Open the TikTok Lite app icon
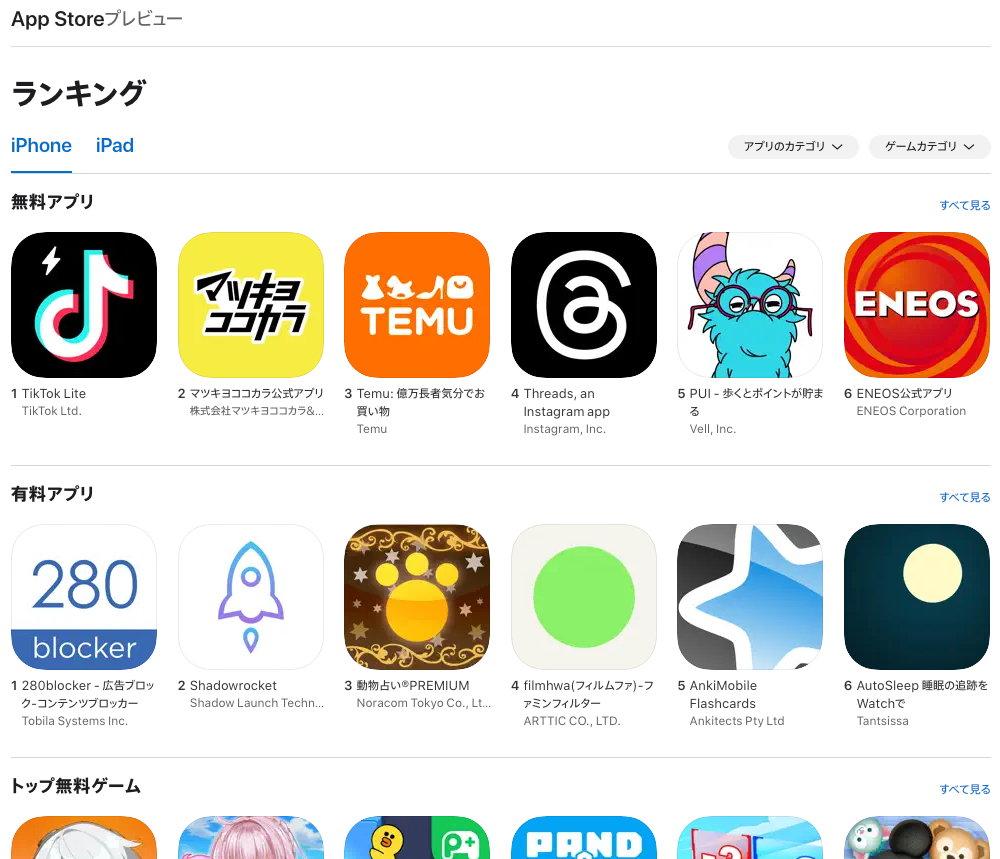Viewport: 1000px width, 859px height. [x=84, y=305]
